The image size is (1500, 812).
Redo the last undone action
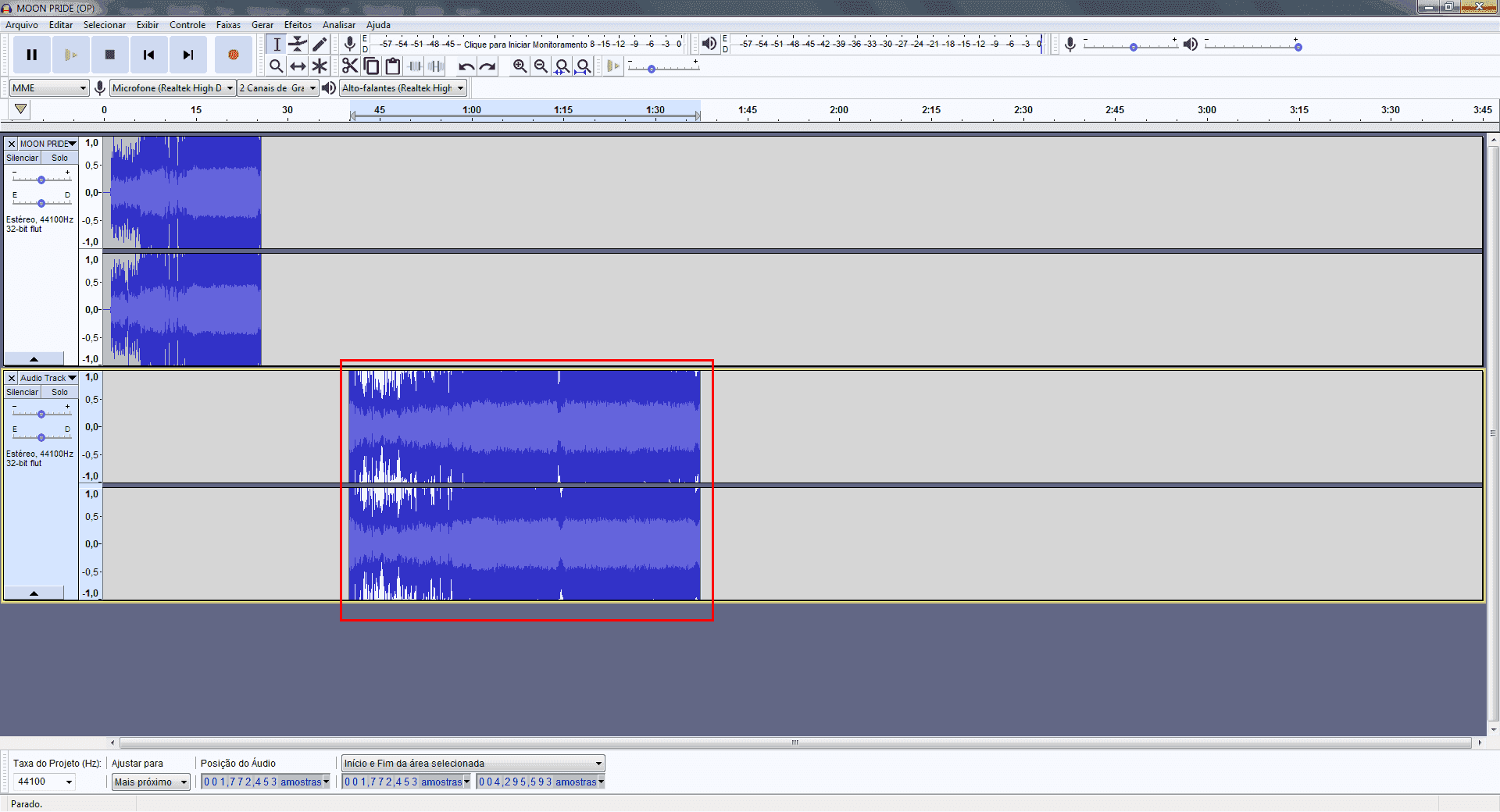487,66
